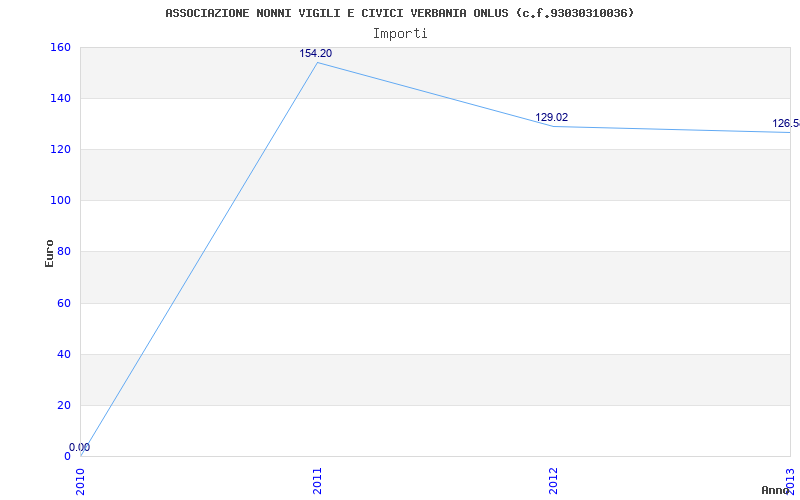Screen dimensions: 800x500
Task: Click the 154.20 data label
Action: point(315,53)
